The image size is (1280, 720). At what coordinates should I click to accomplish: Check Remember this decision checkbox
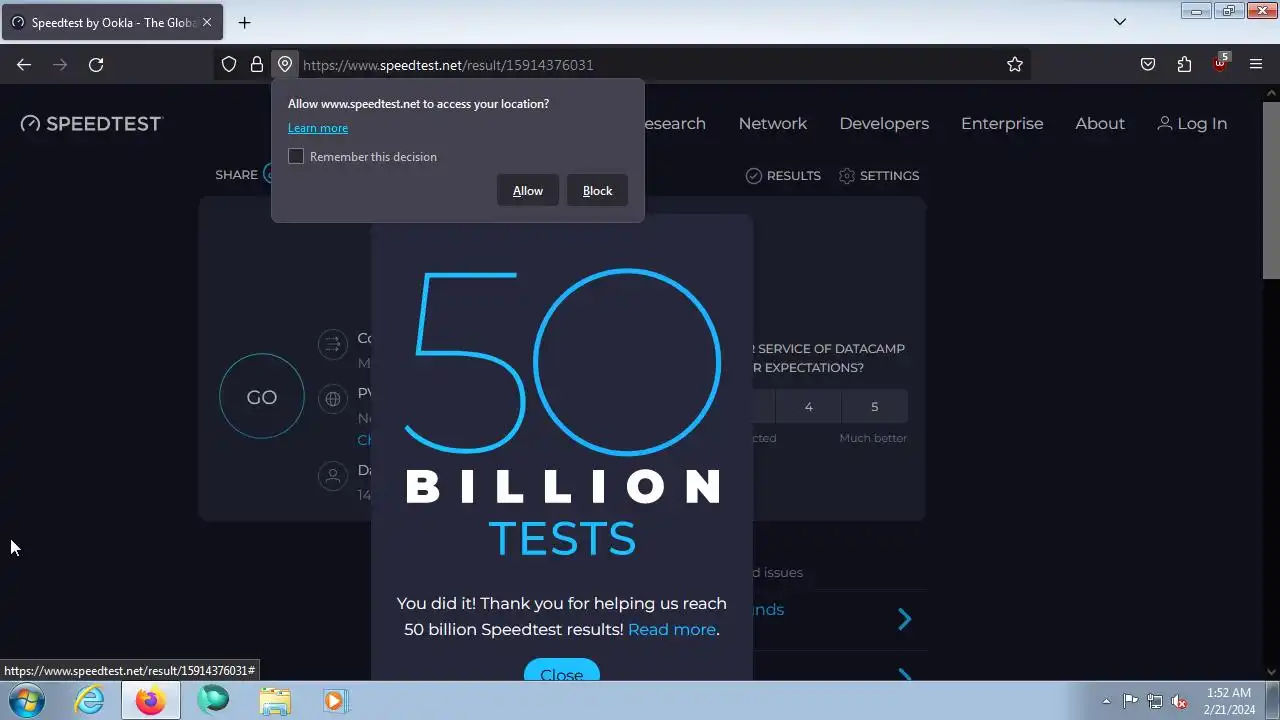pyautogui.click(x=296, y=156)
